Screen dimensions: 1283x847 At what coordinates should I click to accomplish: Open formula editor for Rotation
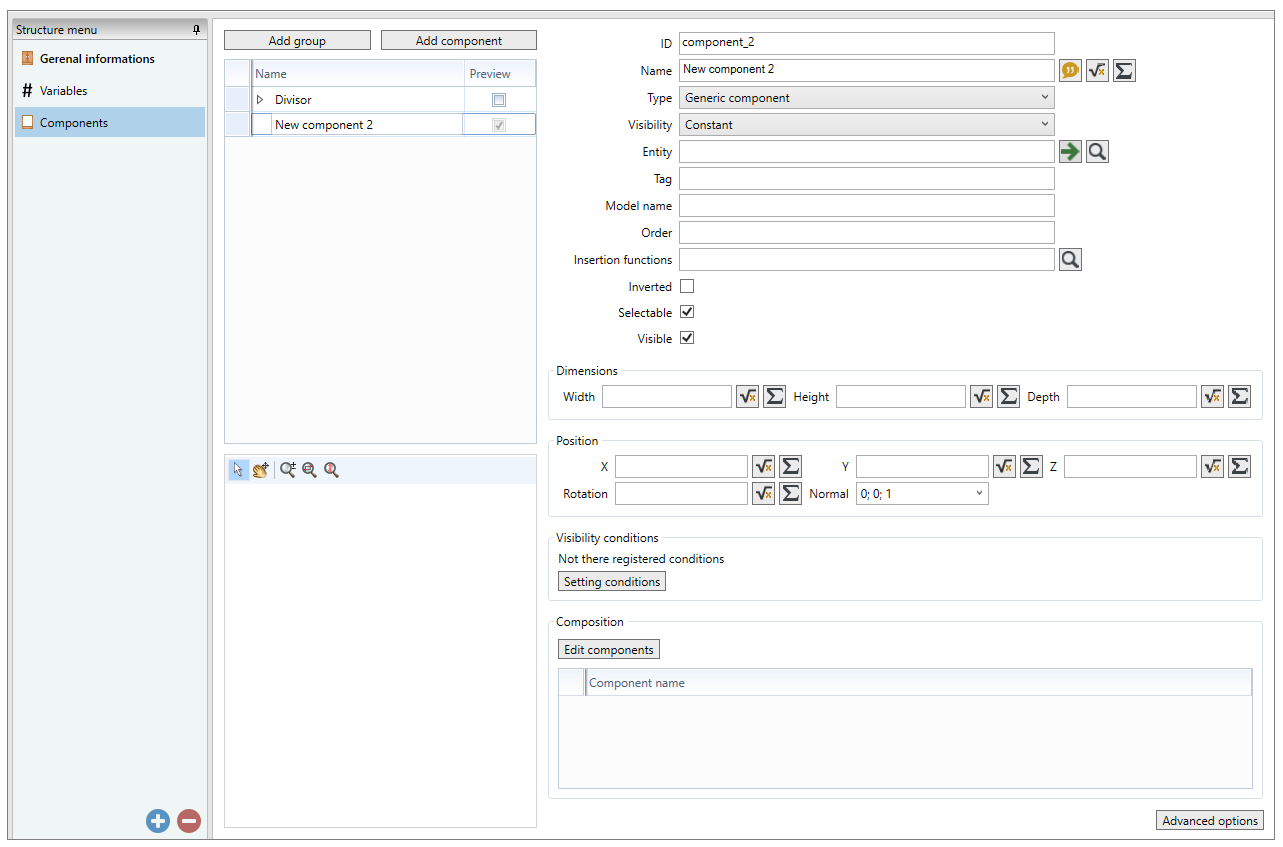pos(763,493)
